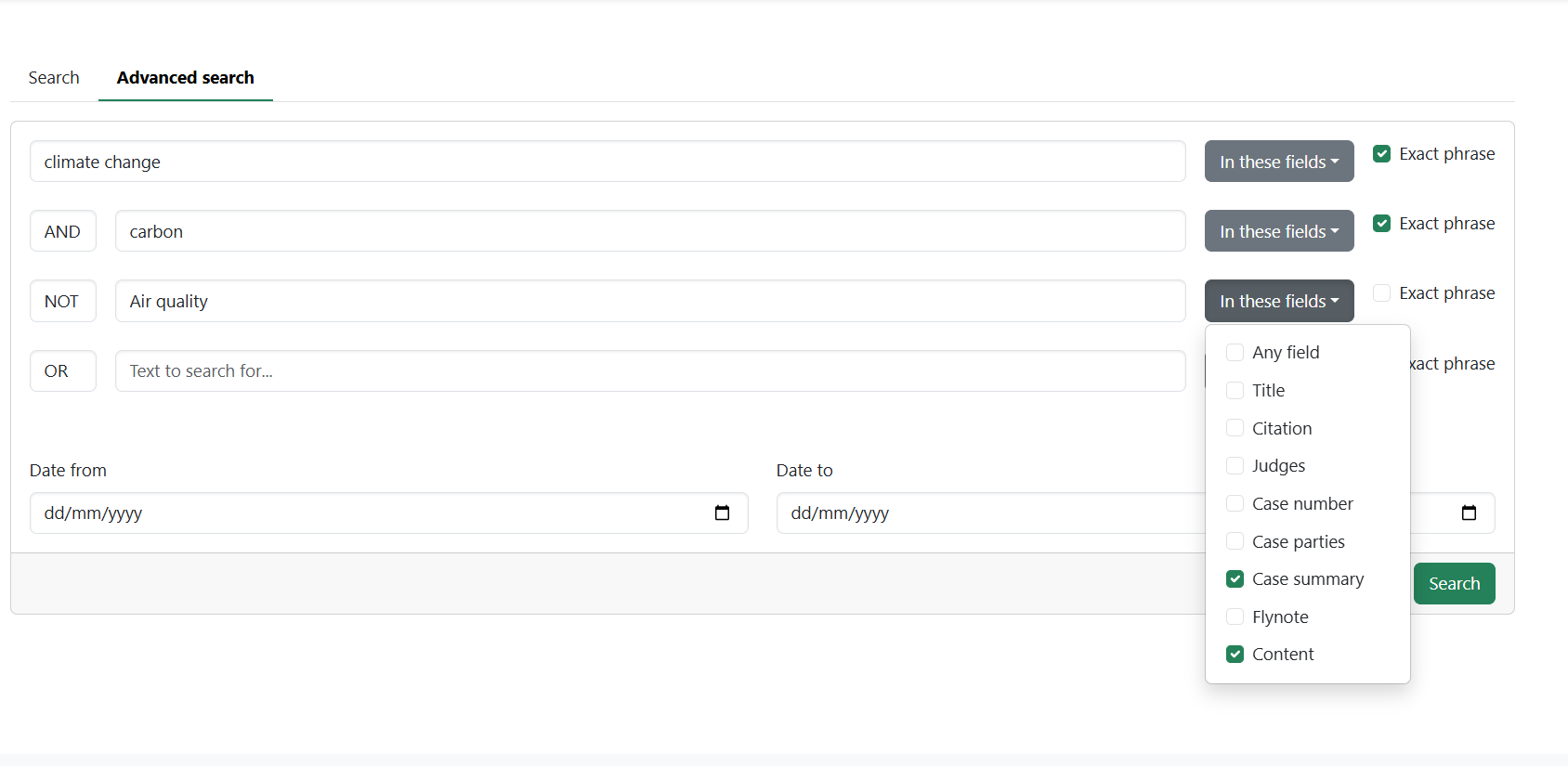Tick the Title checkbox in dropdown
Viewport: 1568px width, 766px height.
tap(1235, 391)
